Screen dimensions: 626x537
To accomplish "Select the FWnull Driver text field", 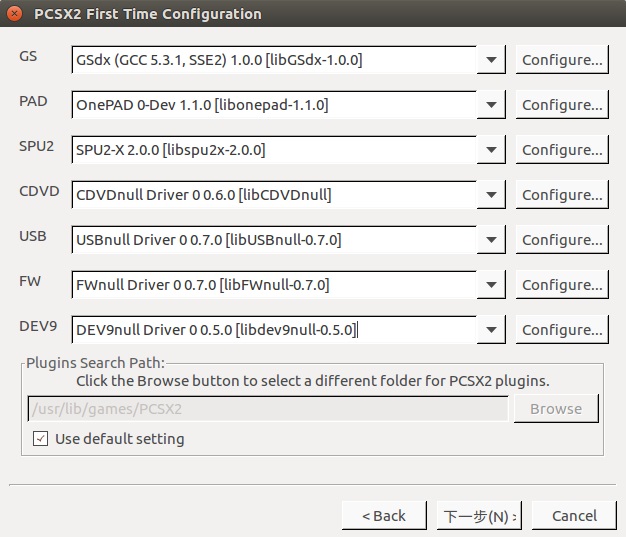I will (x=274, y=285).
